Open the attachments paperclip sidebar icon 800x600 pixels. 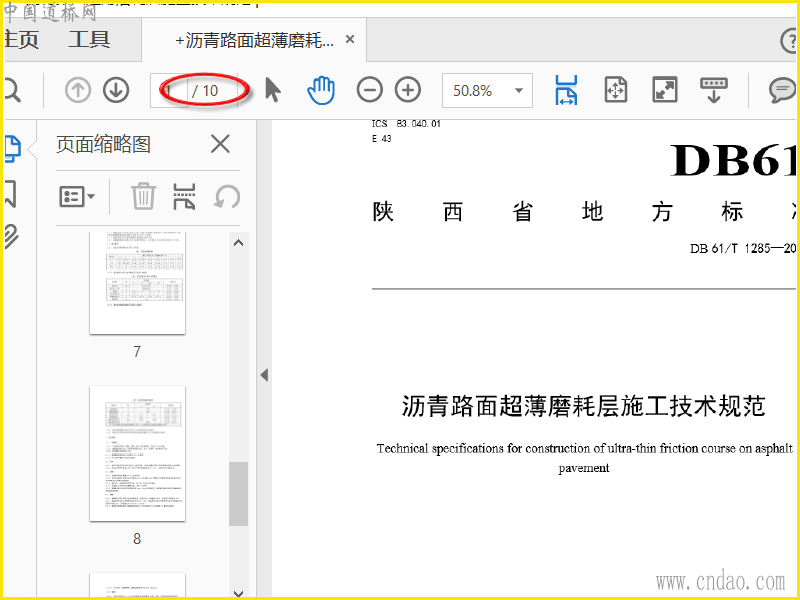pos(11,236)
